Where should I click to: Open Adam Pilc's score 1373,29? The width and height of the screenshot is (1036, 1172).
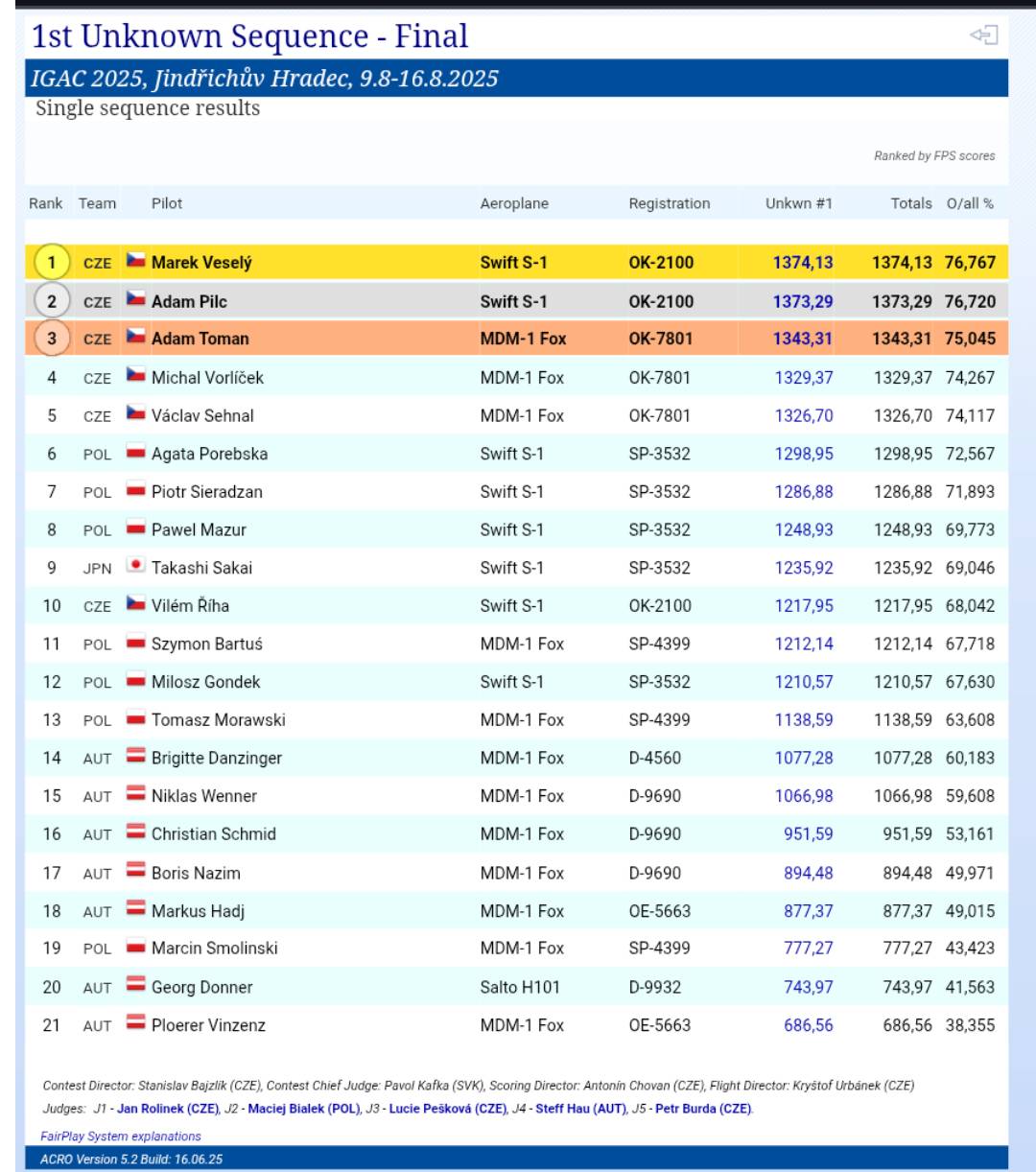coord(803,301)
